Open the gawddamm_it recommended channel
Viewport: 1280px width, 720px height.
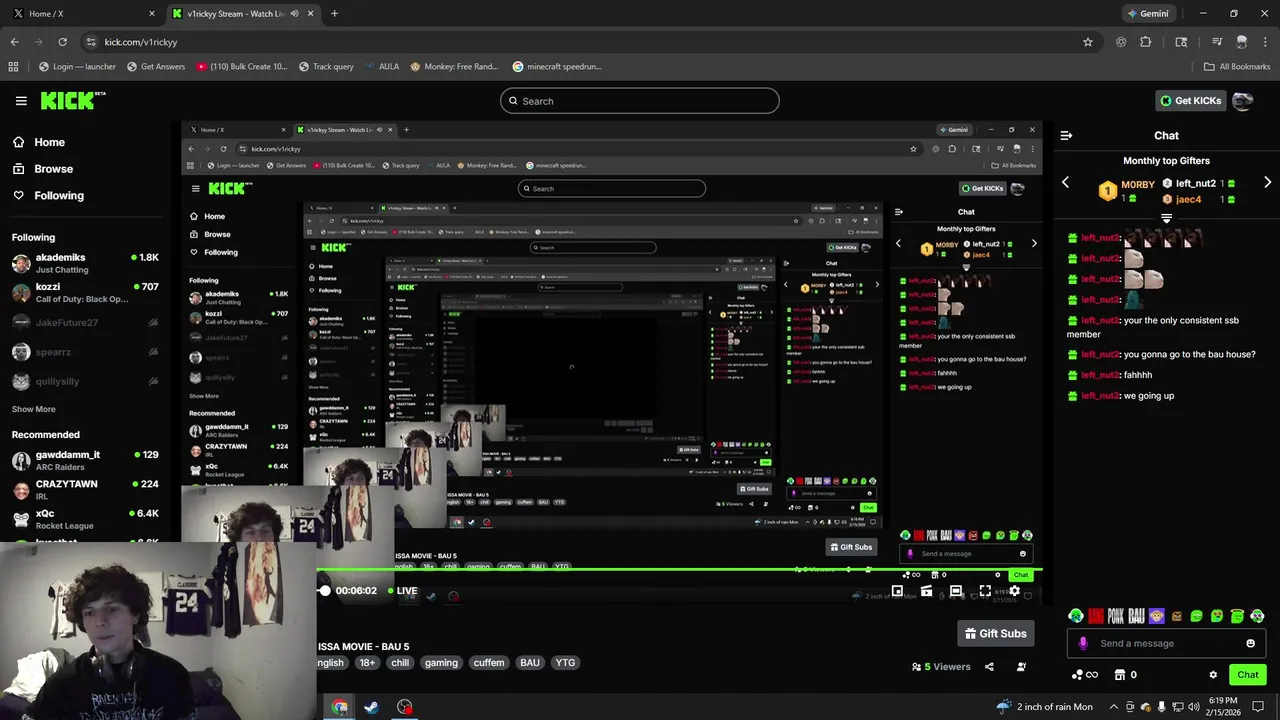pos(85,460)
